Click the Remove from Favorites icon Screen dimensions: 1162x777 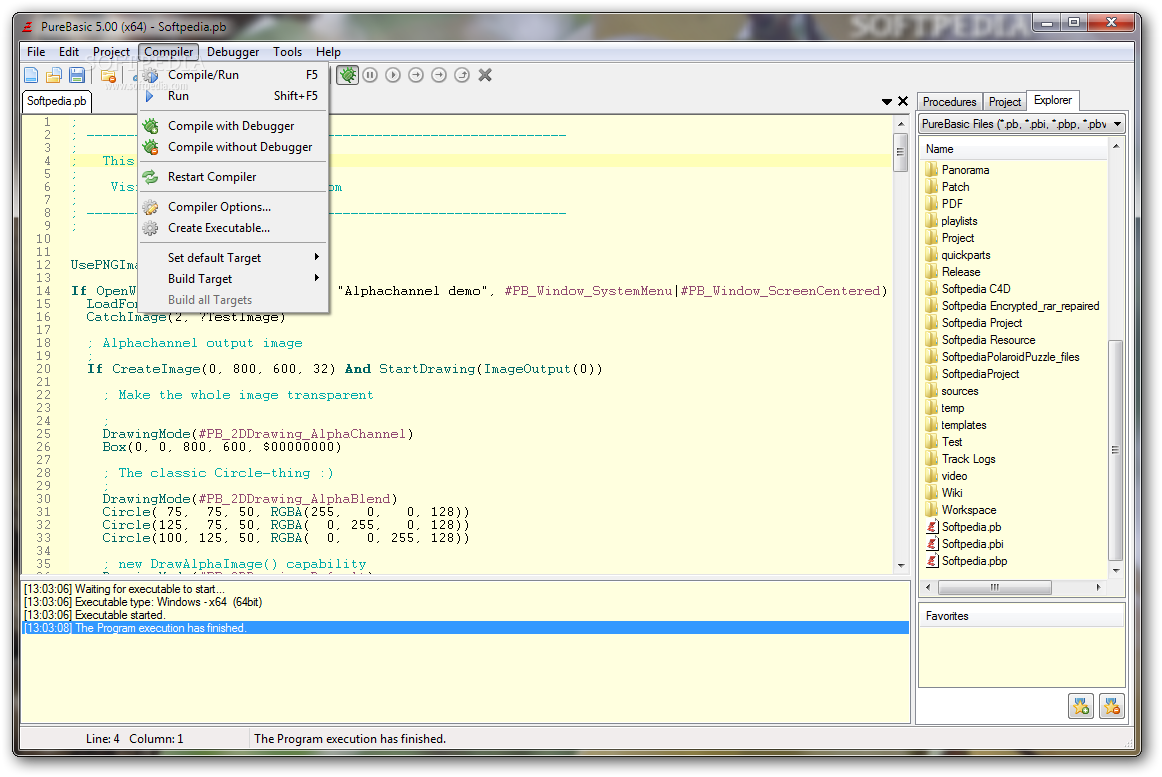click(1112, 707)
